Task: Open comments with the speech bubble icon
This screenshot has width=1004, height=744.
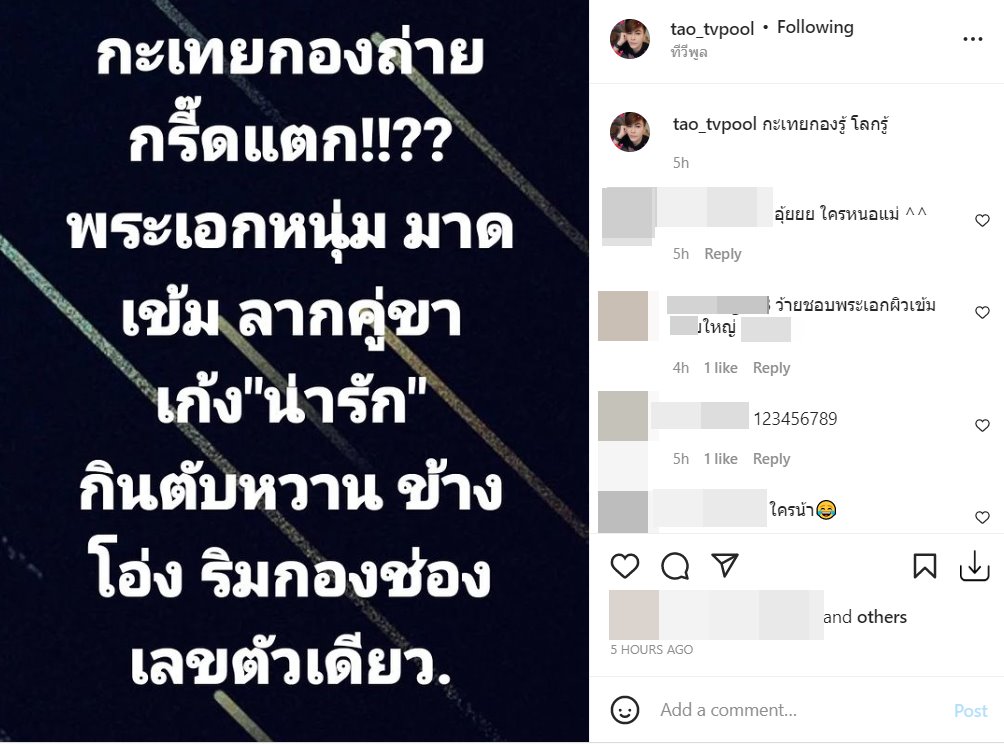Action: coord(675,566)
